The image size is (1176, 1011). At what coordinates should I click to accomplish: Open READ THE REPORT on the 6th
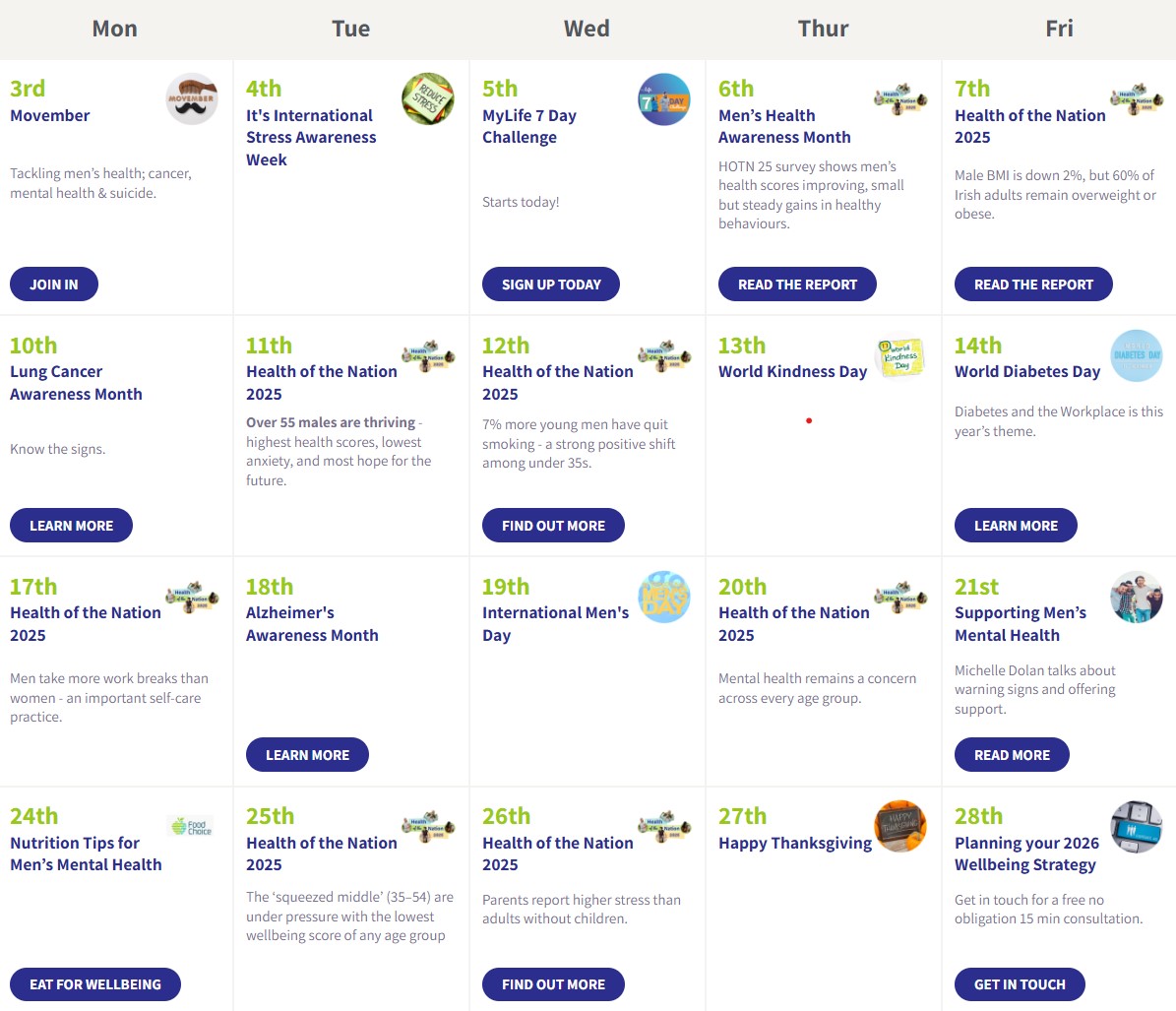point(797,284)
